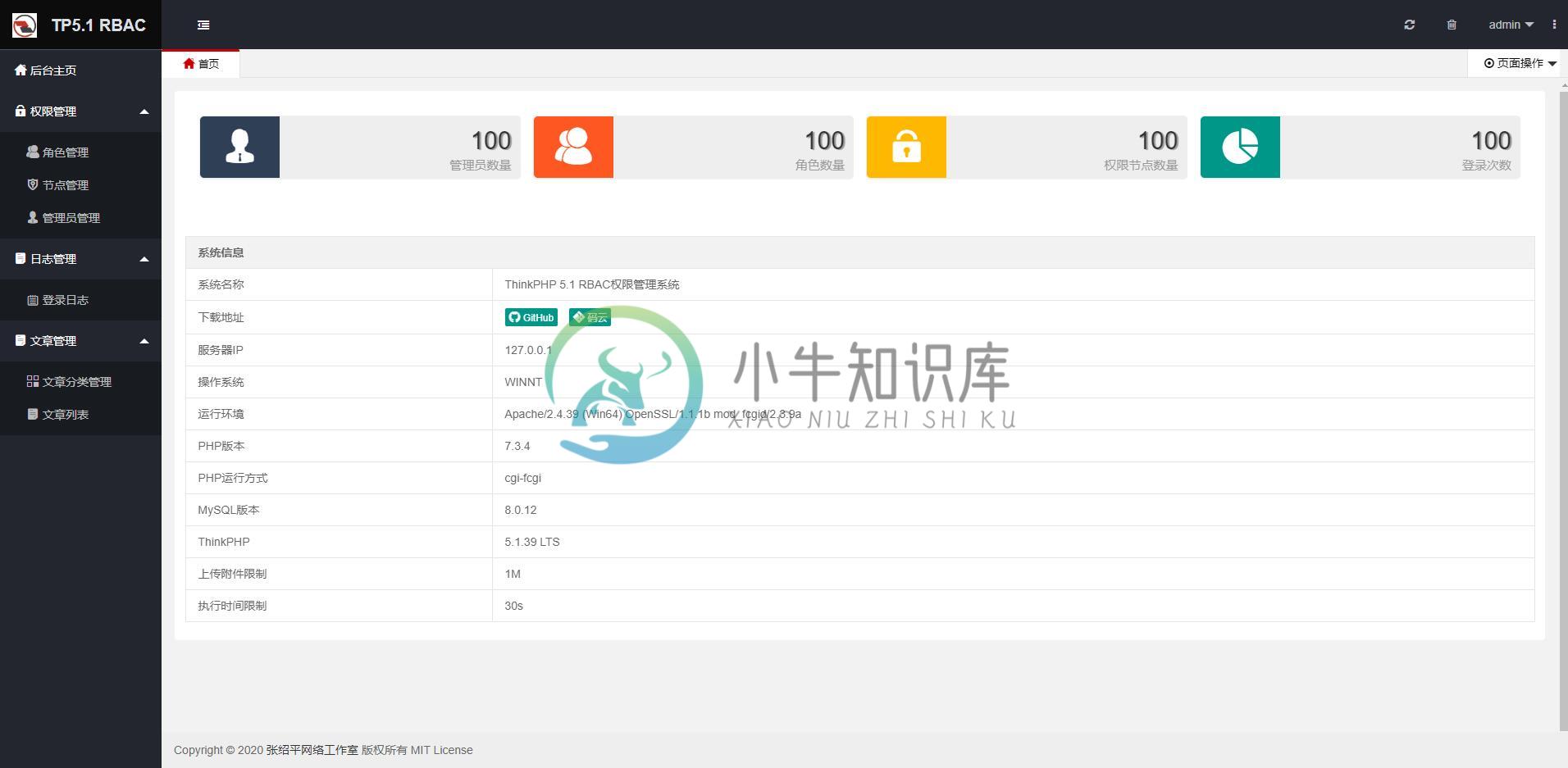This screenshot has width=1568, height=768.
Task: Open 后台主页 in the sidebar
Action: pos(80,70)
